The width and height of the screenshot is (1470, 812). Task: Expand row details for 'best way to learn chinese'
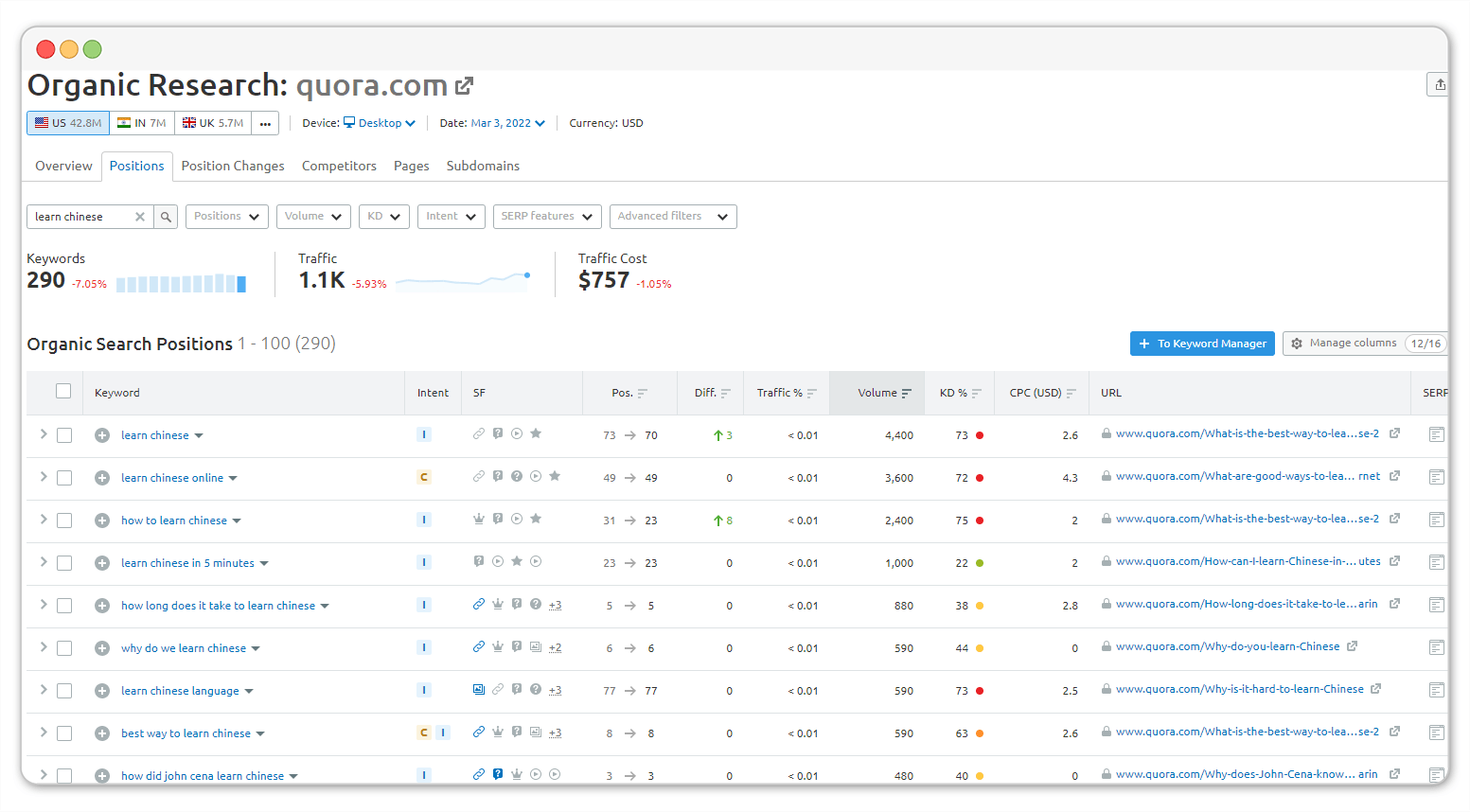(43, 733)
